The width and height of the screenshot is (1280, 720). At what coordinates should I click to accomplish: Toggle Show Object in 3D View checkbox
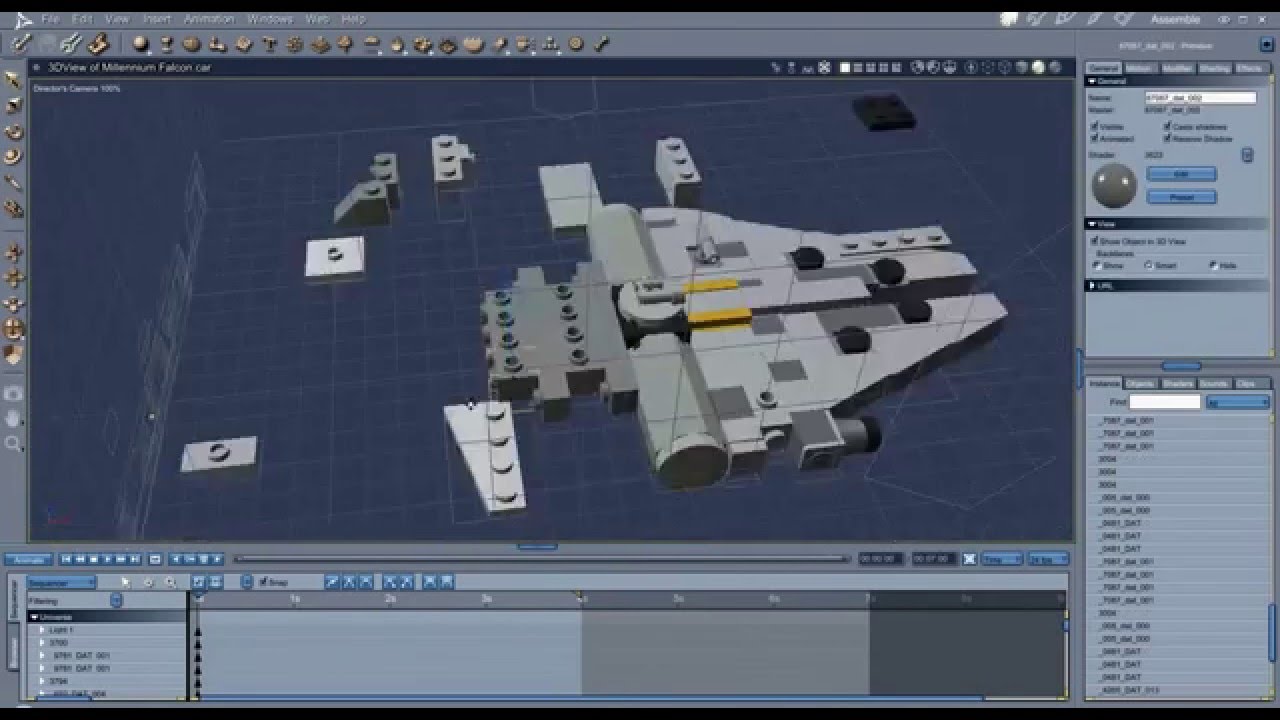pos(1094,242)
